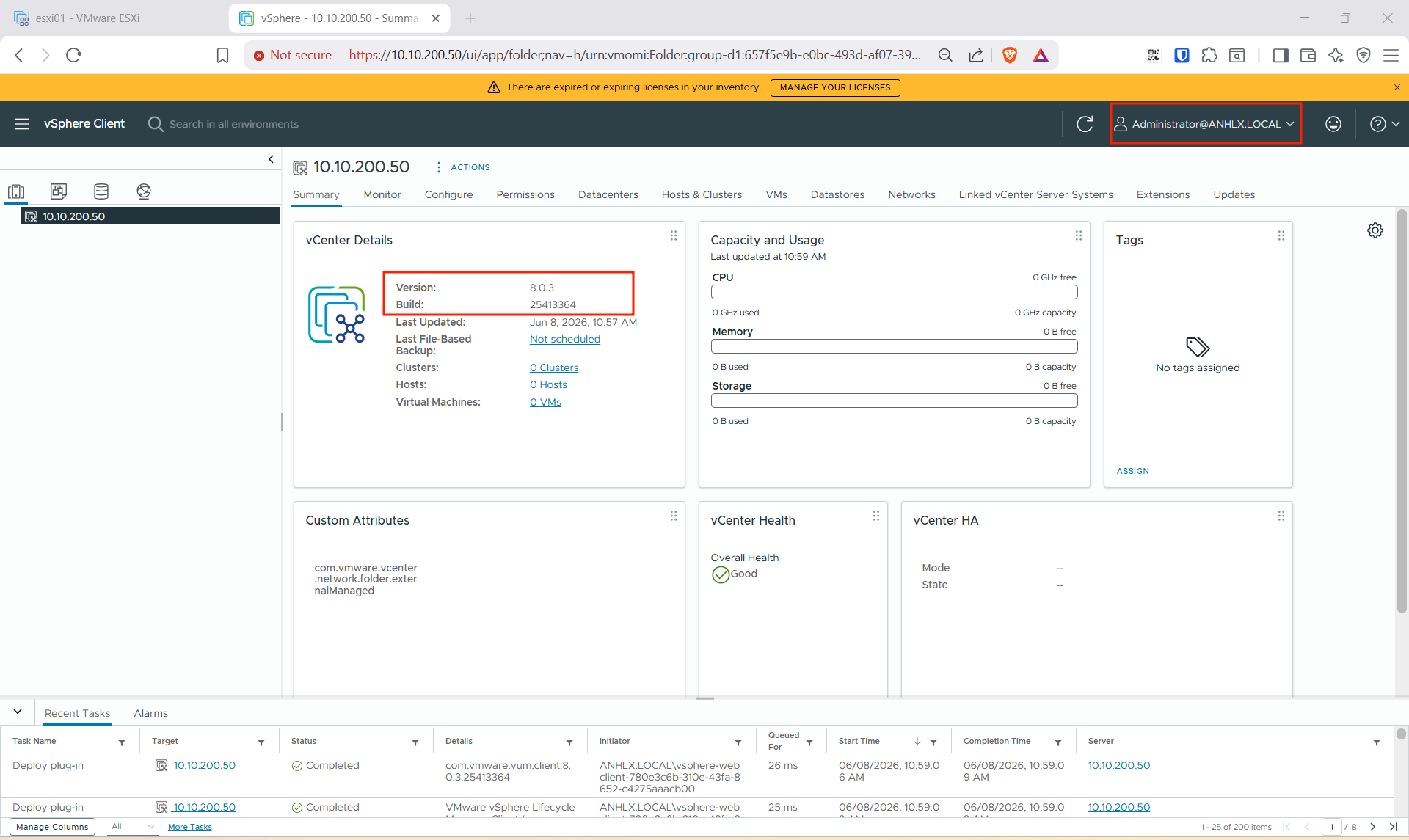1409x840 pixels.
Task: Click the vCenter HA card drag handle
Action: (x=1281, y=516)
